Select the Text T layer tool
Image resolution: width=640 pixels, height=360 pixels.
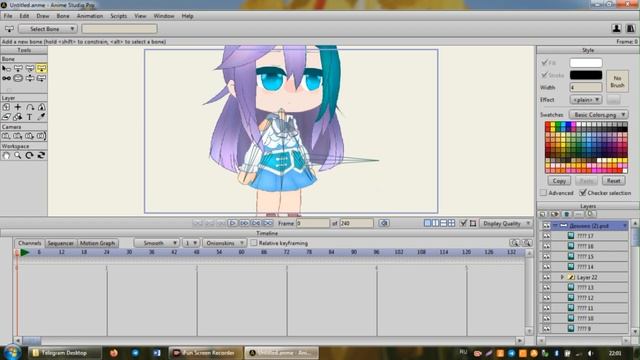[x=30, y=117]
